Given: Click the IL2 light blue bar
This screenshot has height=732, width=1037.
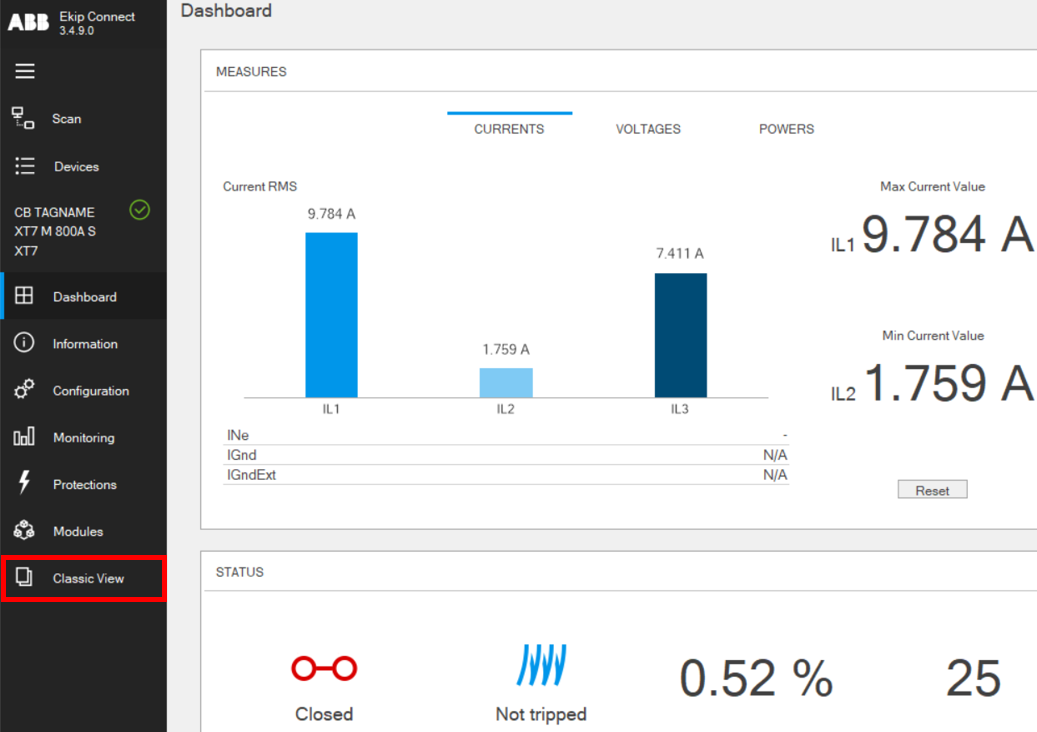Looking at the screenshot, I should pyautogui.click(x=506, y=383).
